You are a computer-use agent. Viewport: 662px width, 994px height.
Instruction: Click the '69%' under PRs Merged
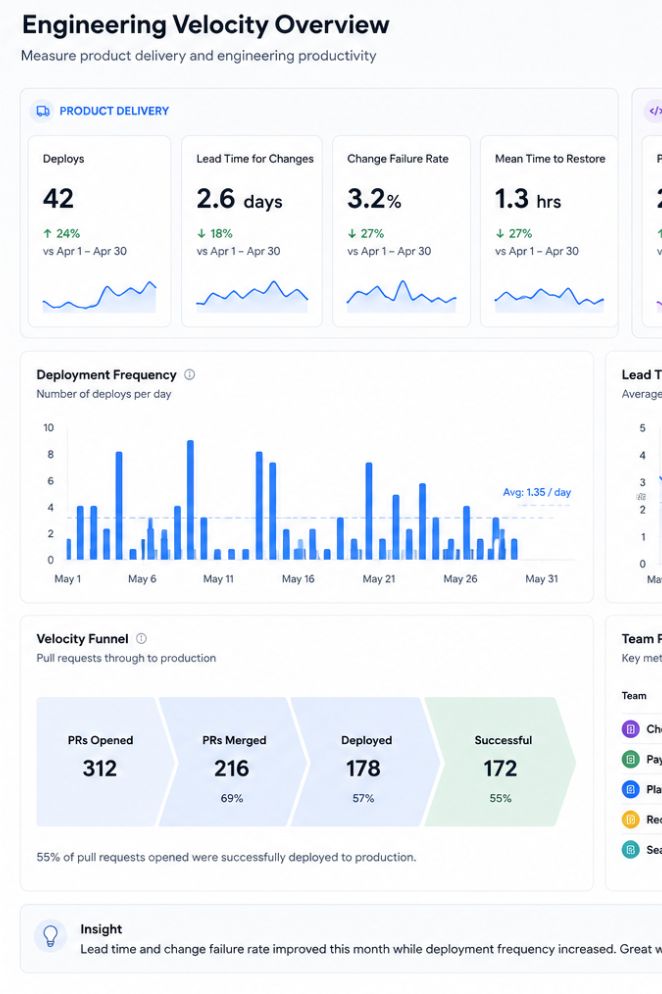232,798
